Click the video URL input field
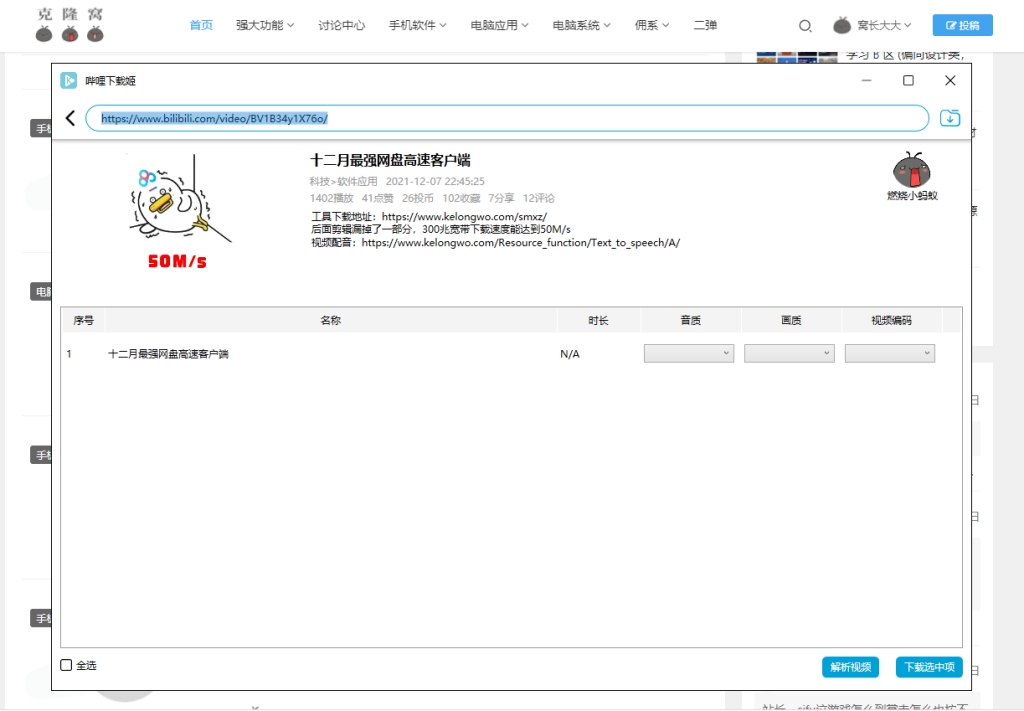This screenshot has width=1024, height=711. coord(507,118)
